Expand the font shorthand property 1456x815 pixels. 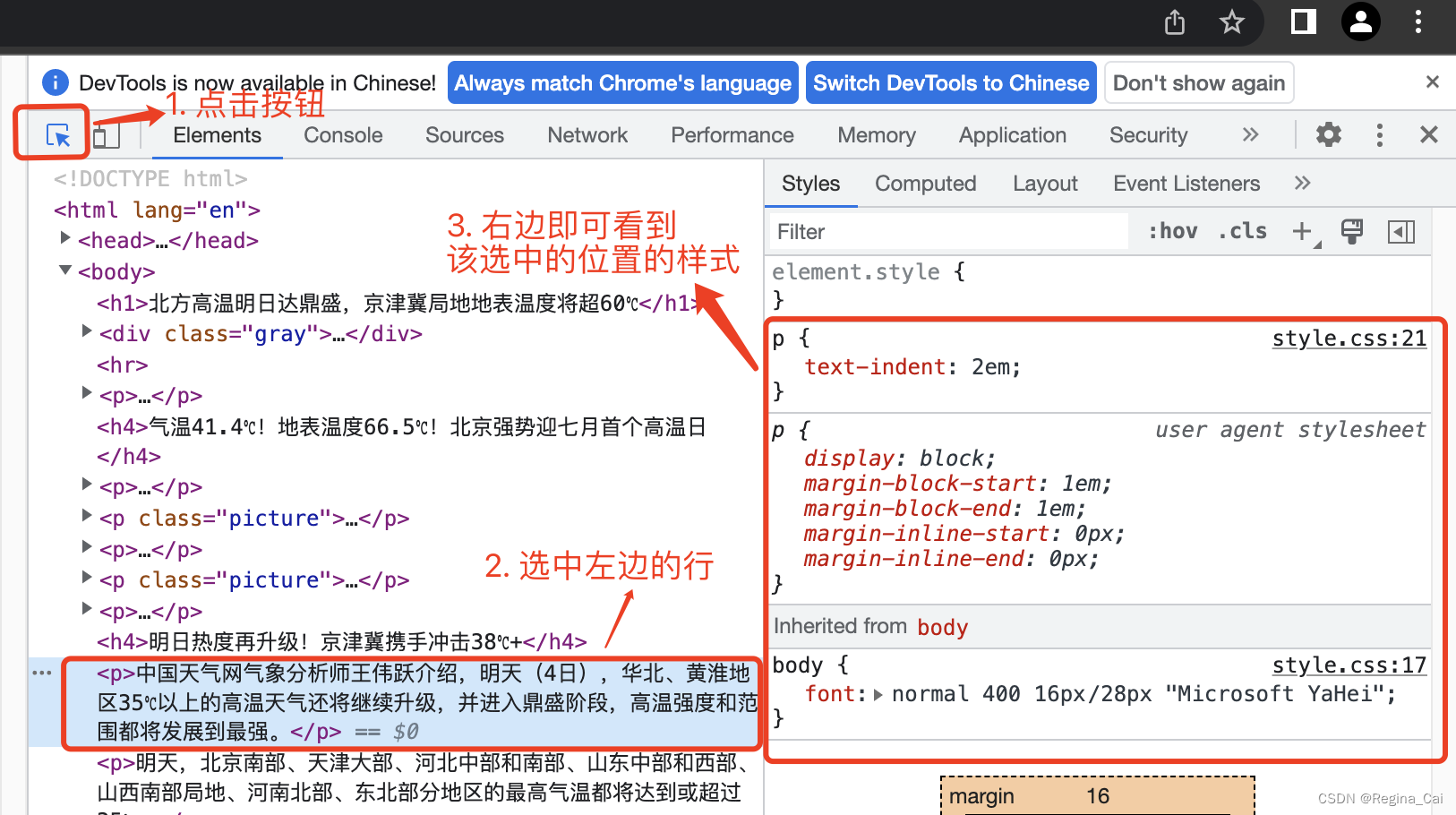tap(878, 694)
